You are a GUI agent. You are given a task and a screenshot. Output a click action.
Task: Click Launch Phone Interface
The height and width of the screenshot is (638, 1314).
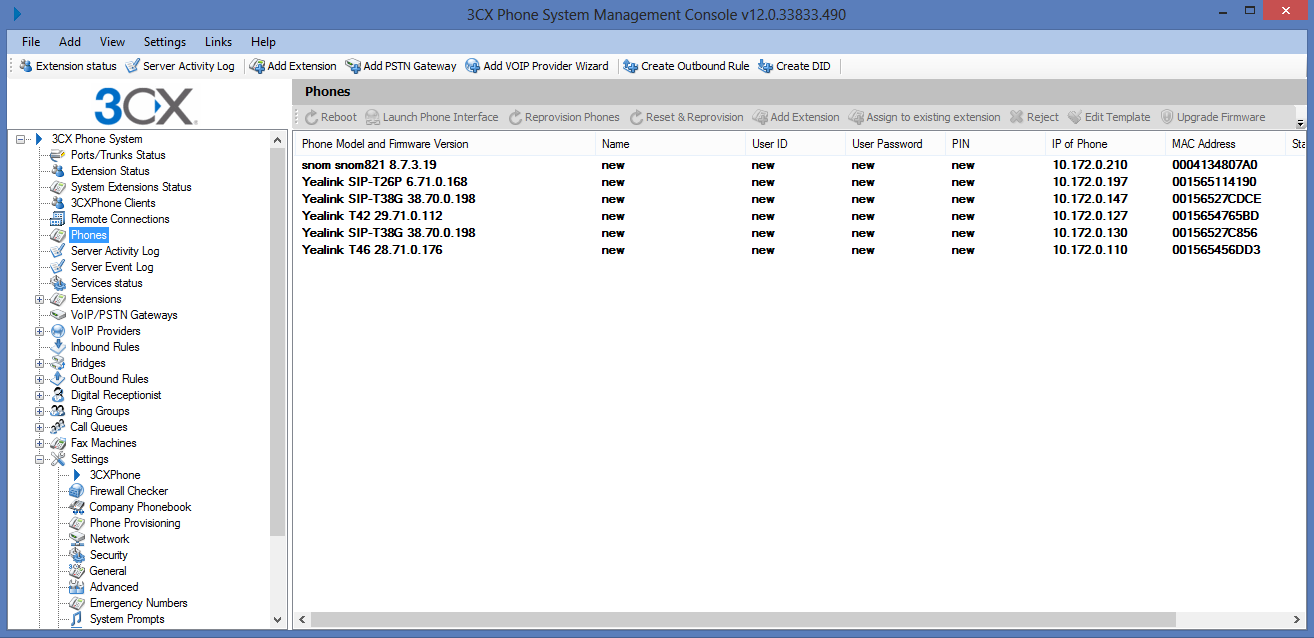click(432, 117)
